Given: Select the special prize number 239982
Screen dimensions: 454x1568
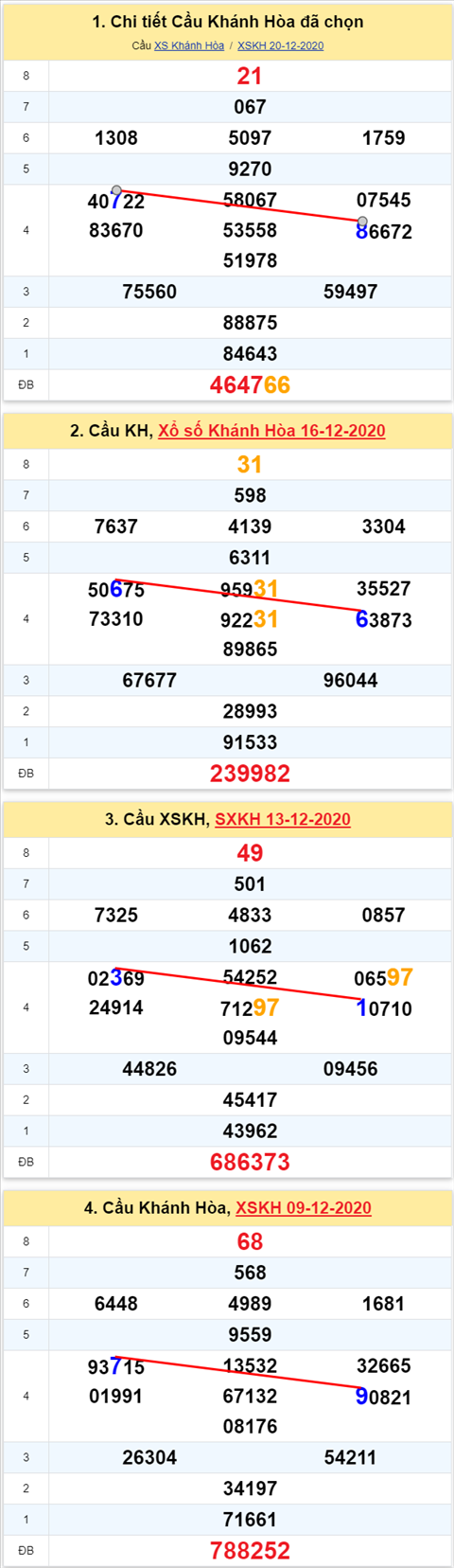Looking at the screenshot, I should 250,774.
